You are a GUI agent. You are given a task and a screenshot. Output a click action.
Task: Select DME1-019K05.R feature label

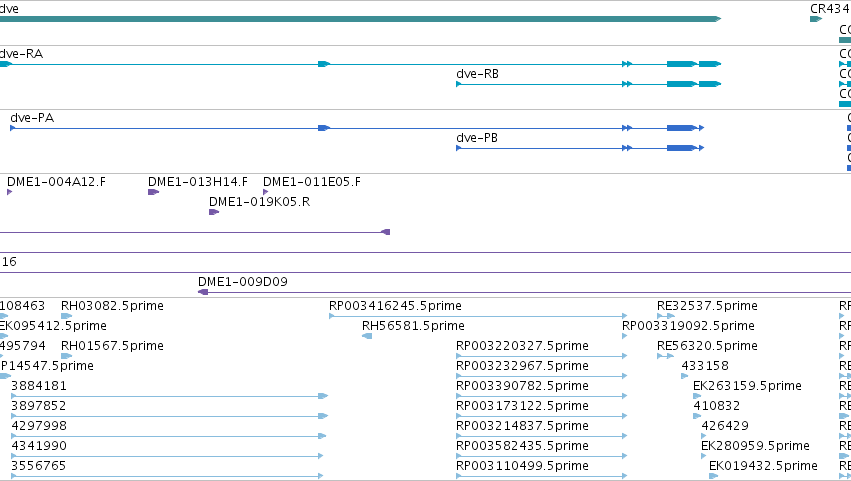click(259, 202)
